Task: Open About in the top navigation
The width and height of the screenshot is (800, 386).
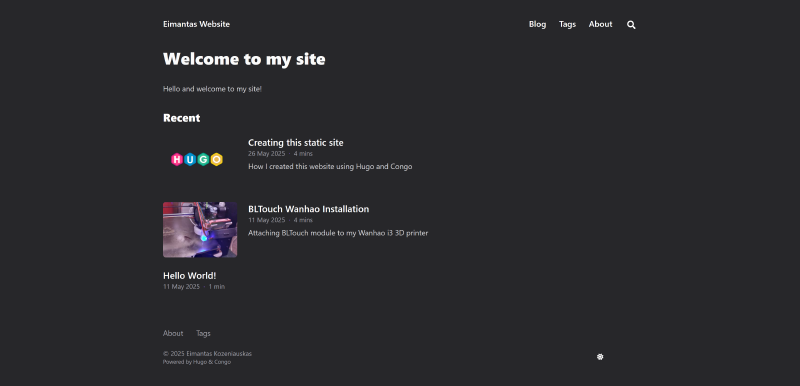Action: [x=601, y=24]
